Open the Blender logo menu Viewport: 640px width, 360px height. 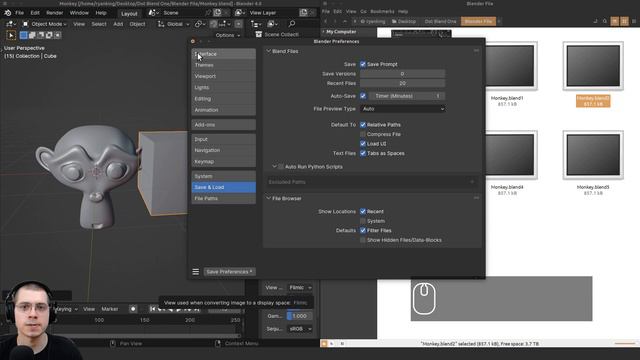tap(7, 13)
